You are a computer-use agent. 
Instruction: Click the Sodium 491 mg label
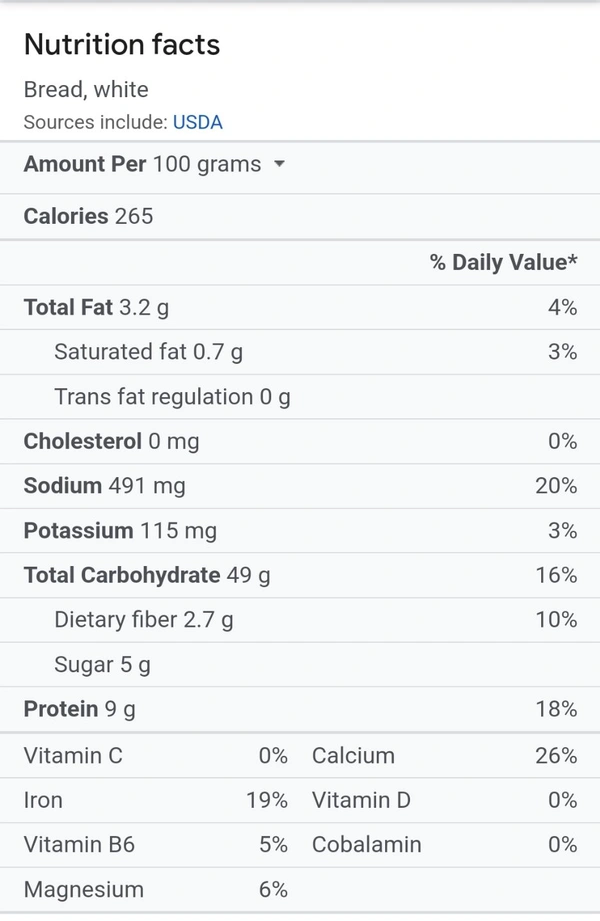pos(104,486)
